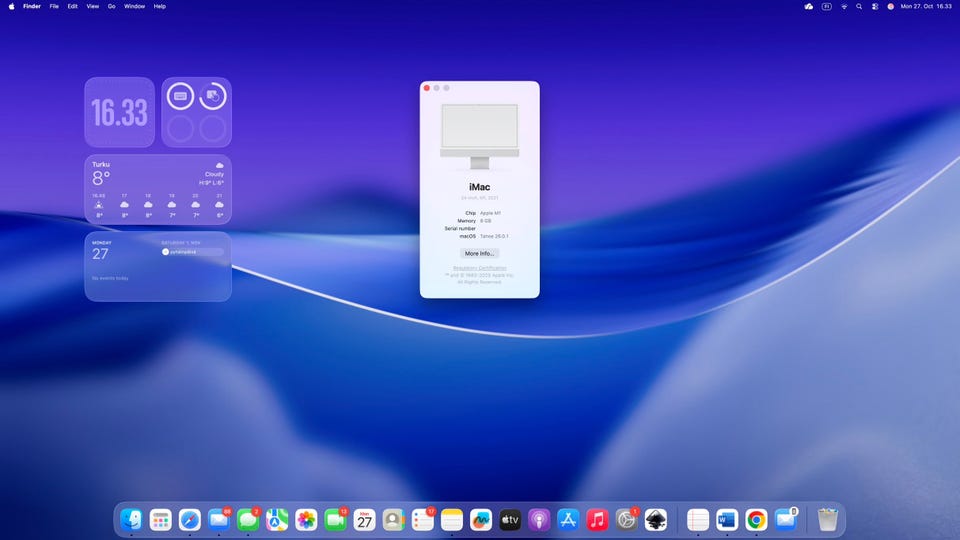Click the cloud sync status menu bar icon
The height and width of the screenshot is (540, 960).
coord(809,6)
